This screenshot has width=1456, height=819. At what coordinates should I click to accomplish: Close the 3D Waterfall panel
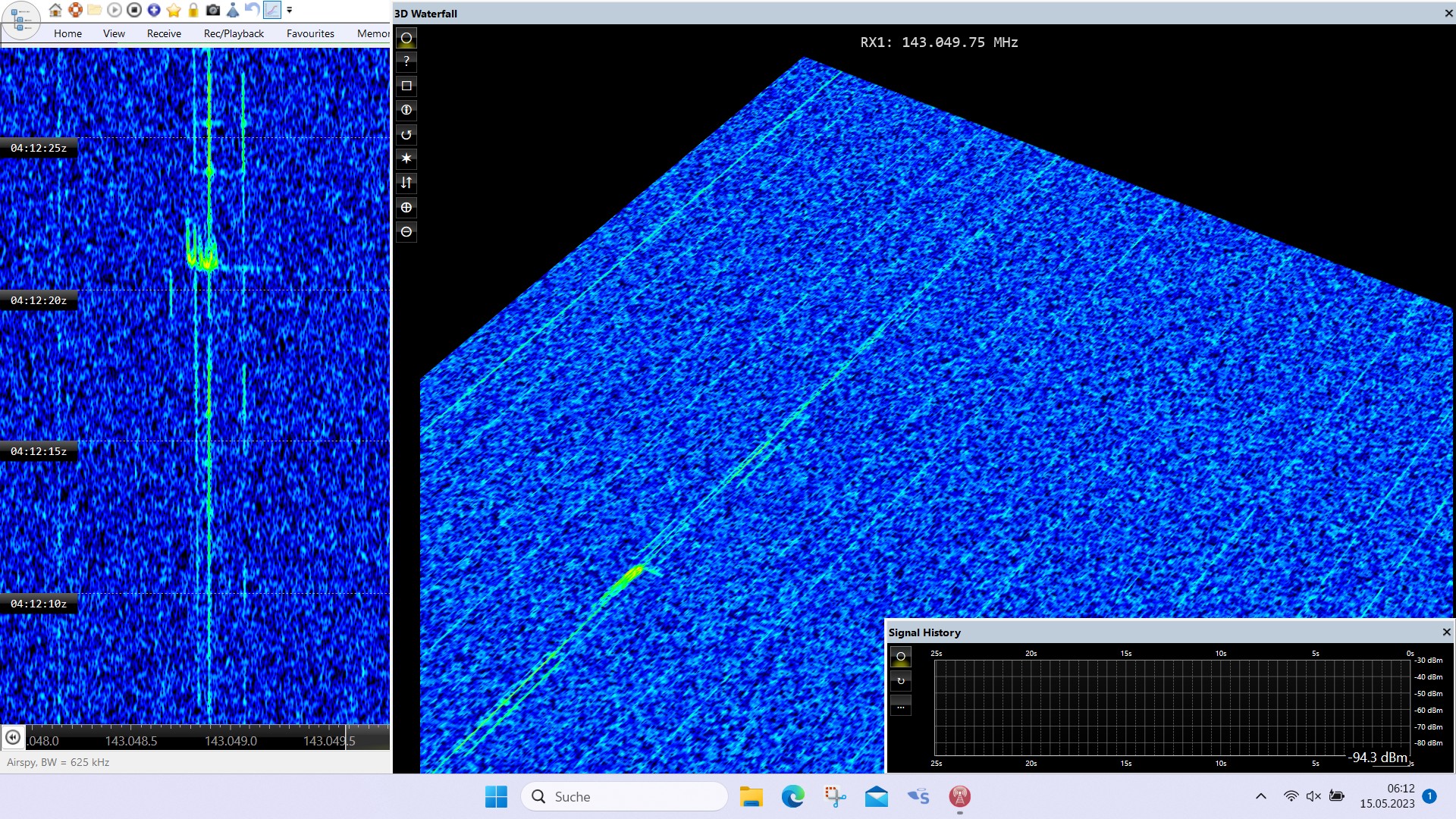1448,14
